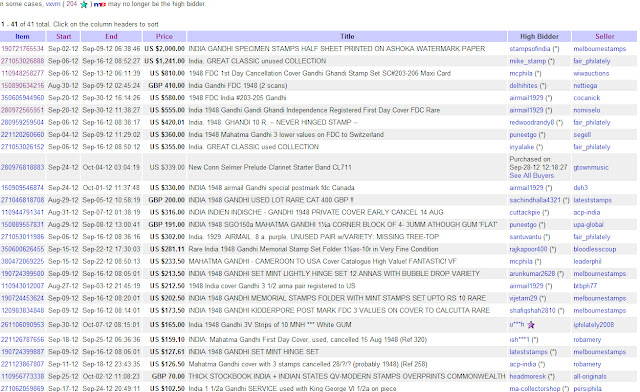Viewport: 640px width, 392px height.
Task: Open bidder shafiqshah2810 profile
Action: tap(532, 310)
